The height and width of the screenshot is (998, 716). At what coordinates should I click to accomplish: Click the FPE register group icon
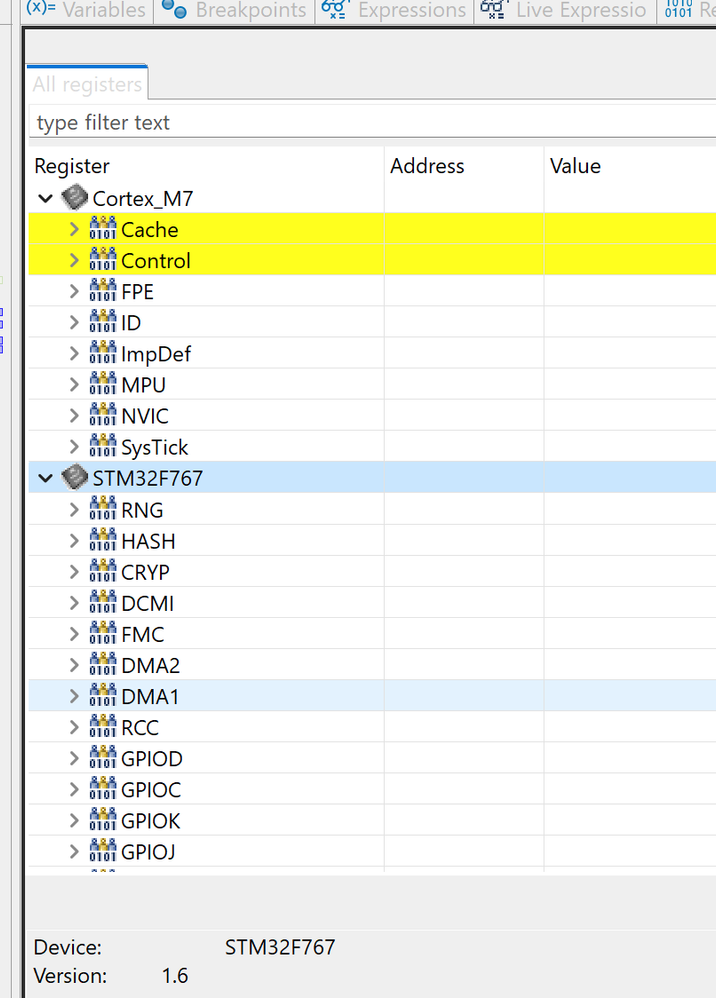pos(102,290)
